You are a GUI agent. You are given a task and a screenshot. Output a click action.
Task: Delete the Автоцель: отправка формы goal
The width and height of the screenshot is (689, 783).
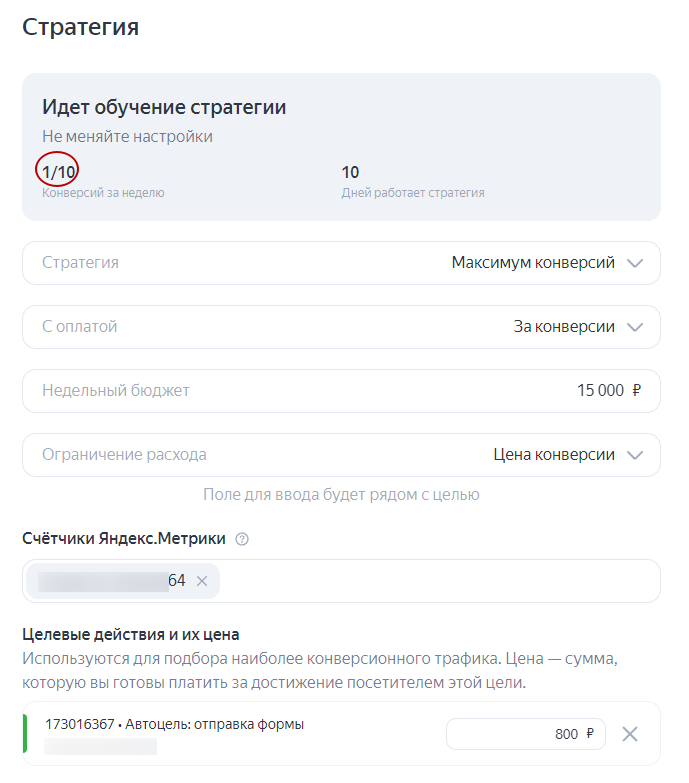pos(630,734)
